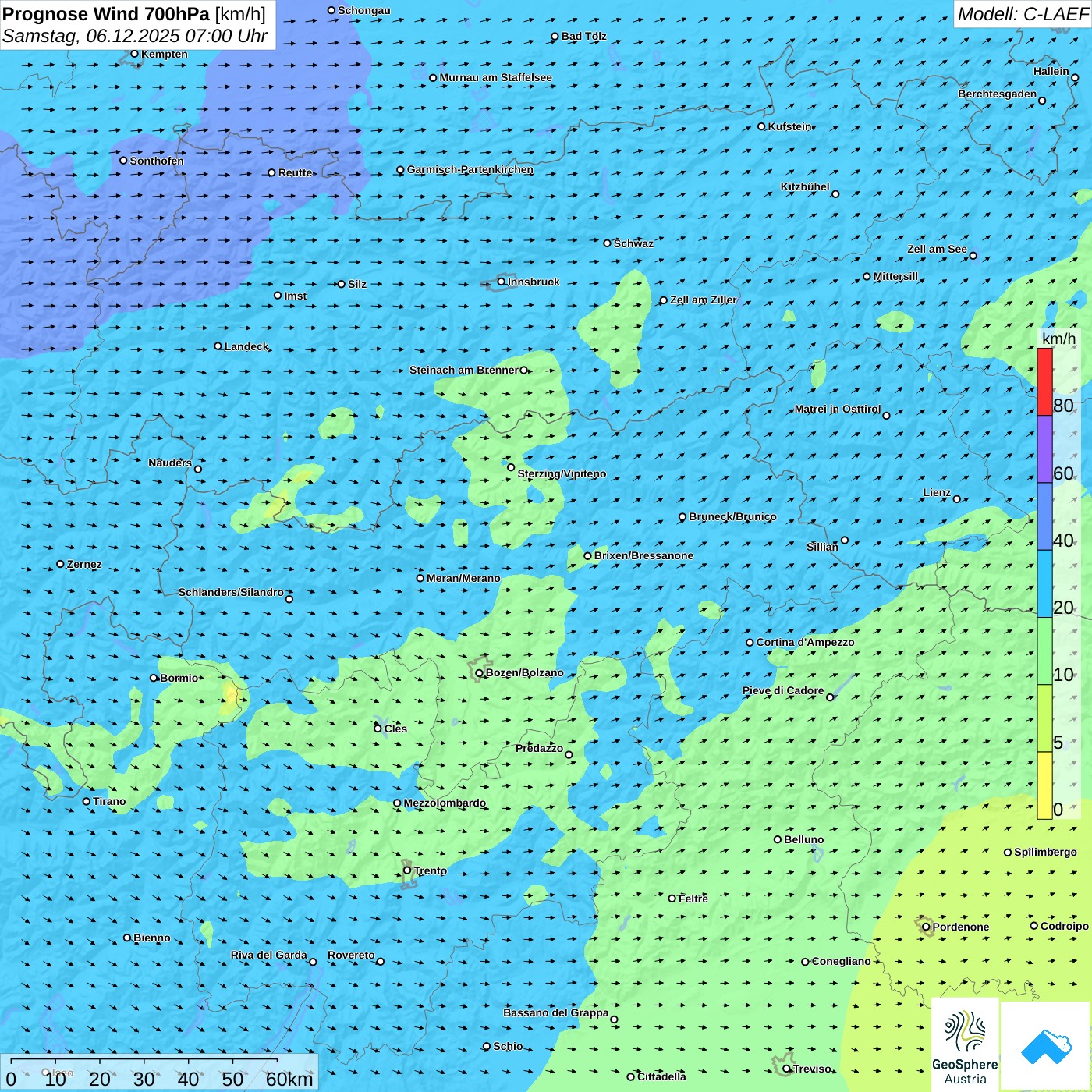
Task: Click the blue cloud logo icon
Action: click(1045, 1046)
